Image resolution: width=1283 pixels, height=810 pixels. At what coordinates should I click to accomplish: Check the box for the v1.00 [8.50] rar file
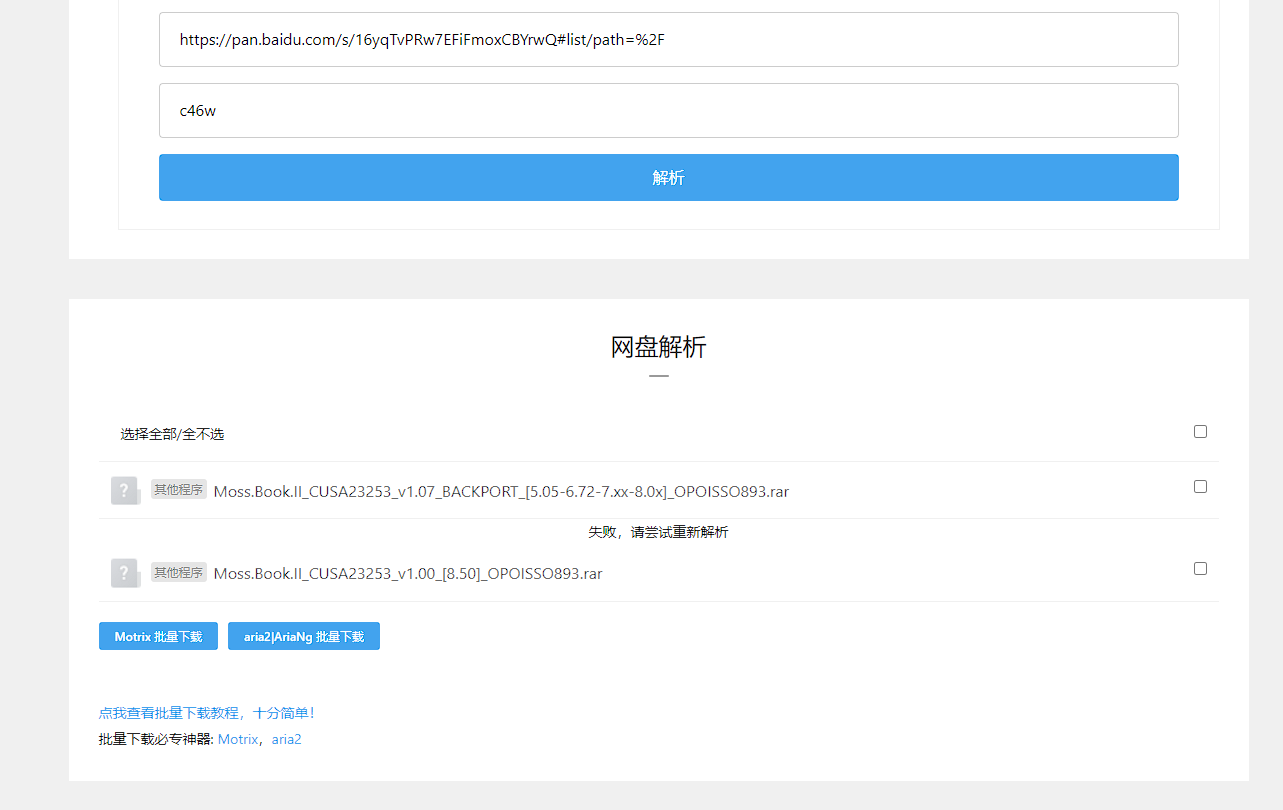click(1200, 568)
